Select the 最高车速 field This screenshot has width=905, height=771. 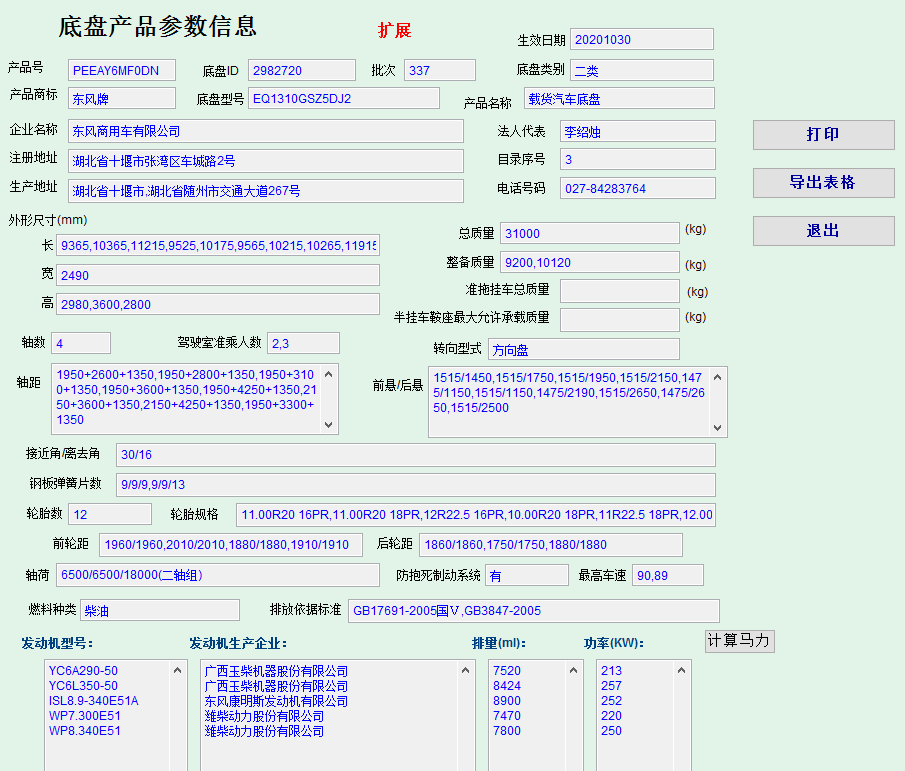click(x=668, y=575)
